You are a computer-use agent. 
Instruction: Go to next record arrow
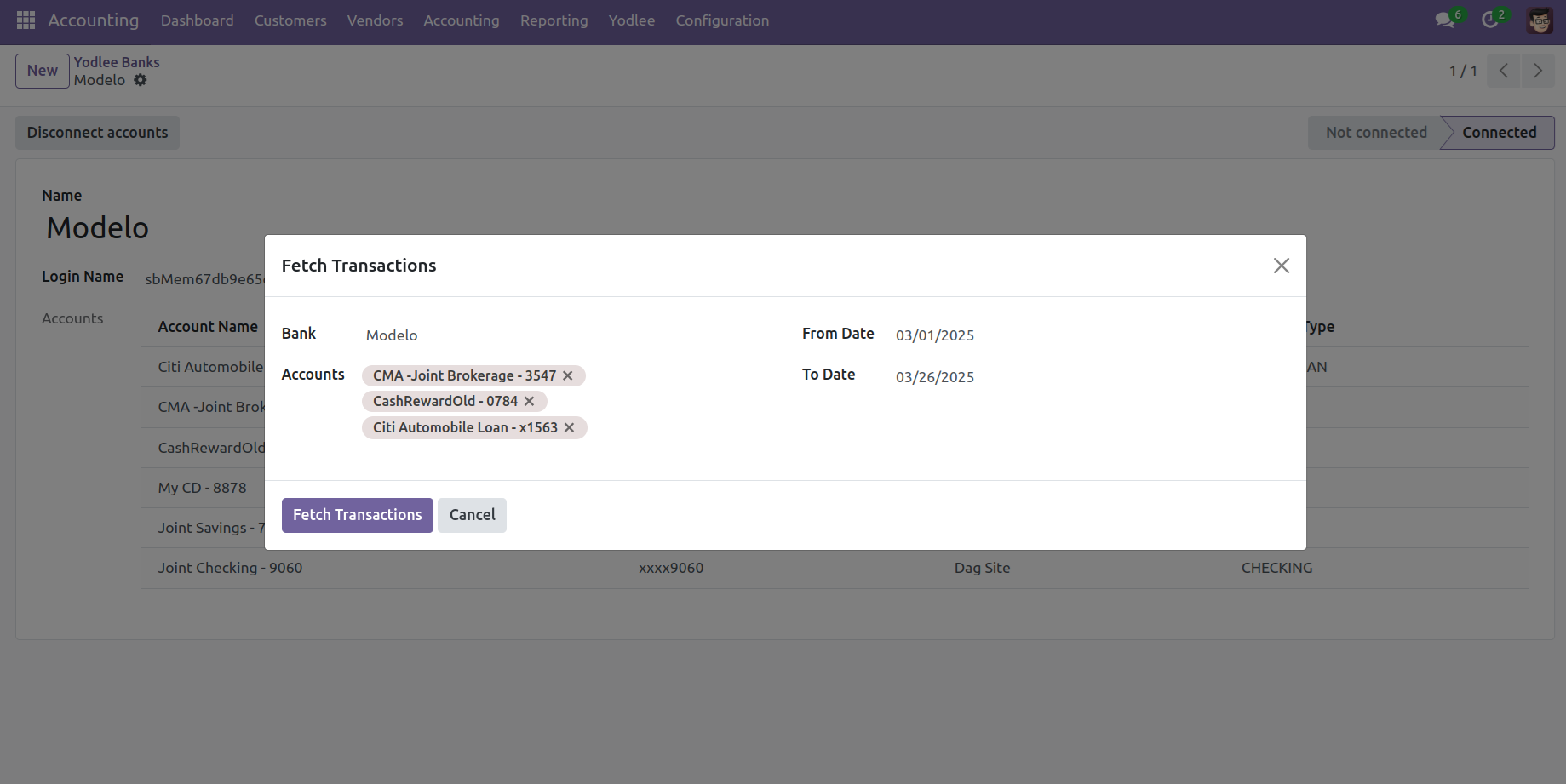[x=1537, y=71]
